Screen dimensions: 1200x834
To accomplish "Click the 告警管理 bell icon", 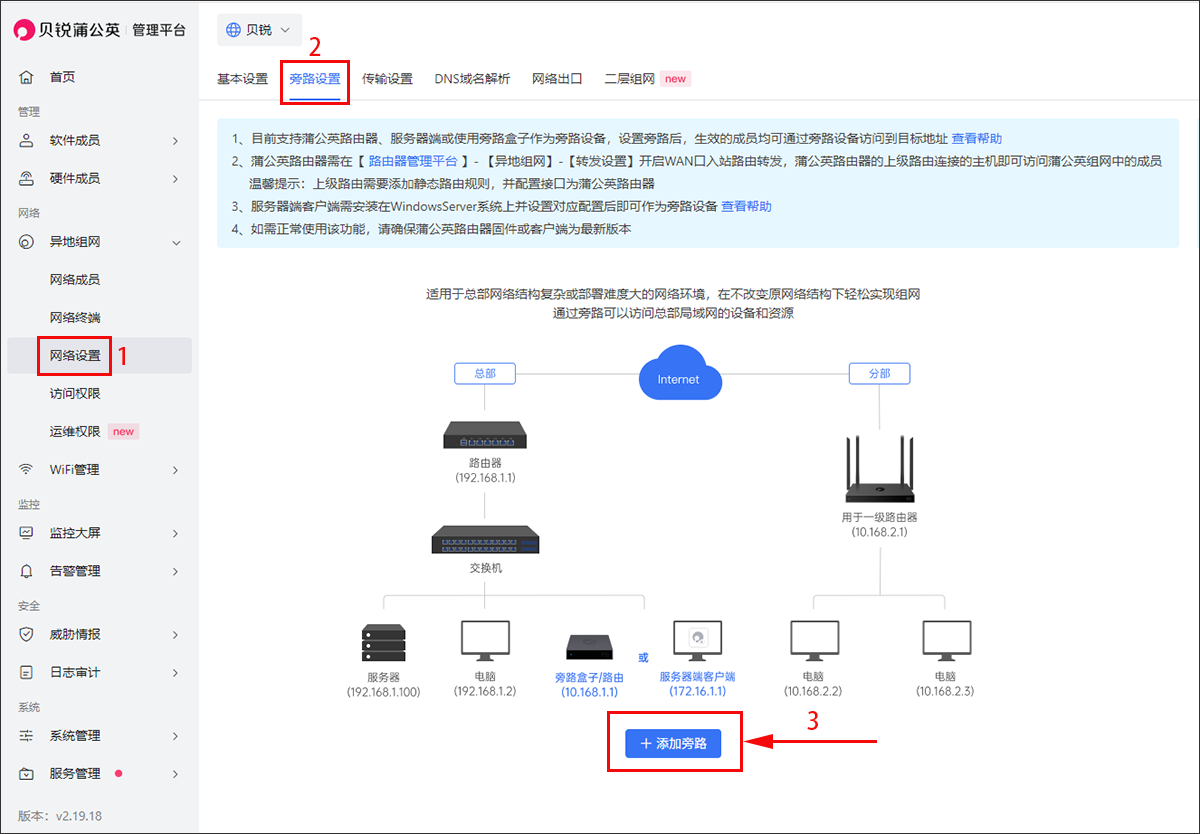I will pyautogui.click(x=27, y=571).
